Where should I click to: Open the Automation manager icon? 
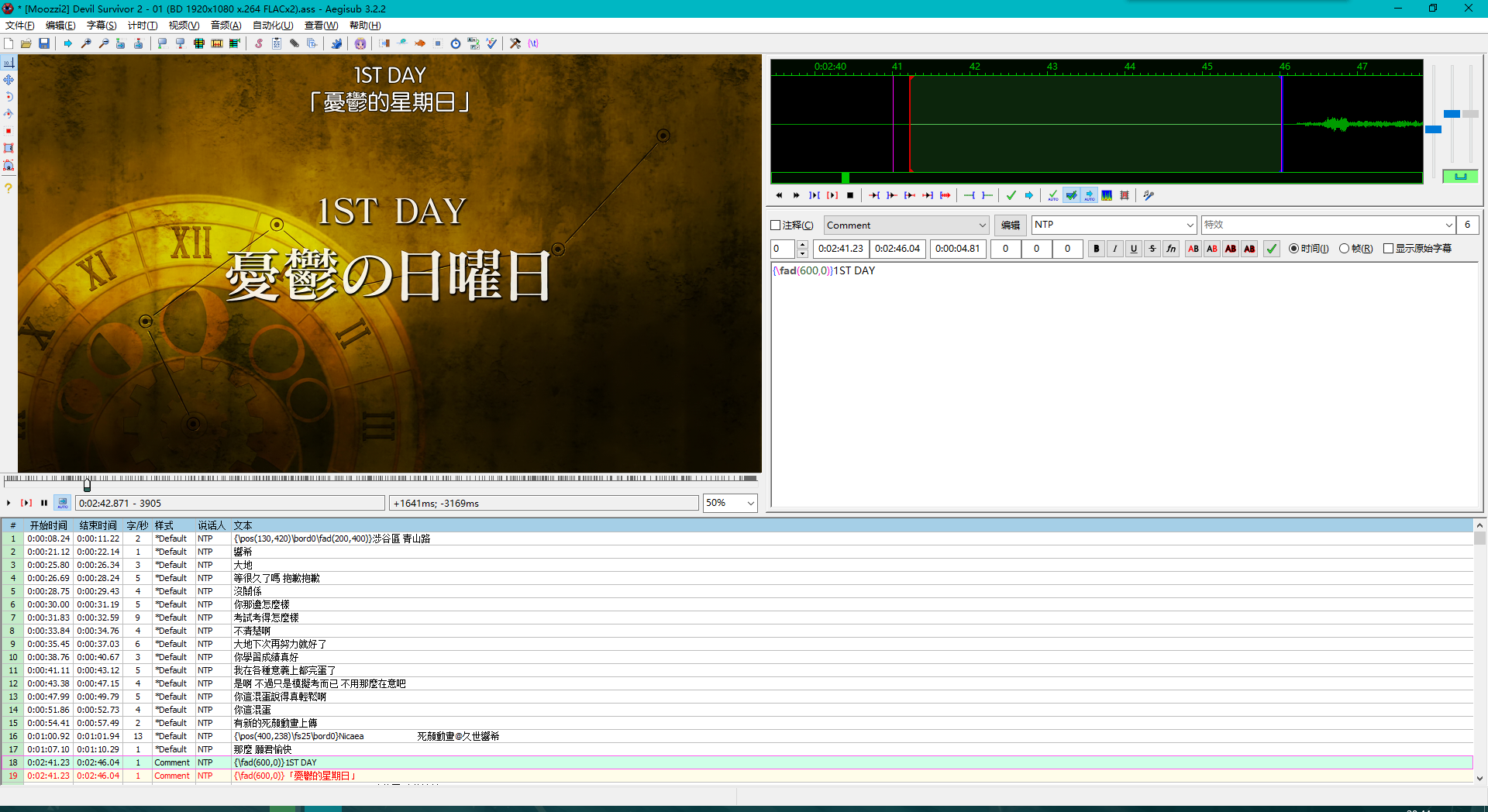point(336,43)
